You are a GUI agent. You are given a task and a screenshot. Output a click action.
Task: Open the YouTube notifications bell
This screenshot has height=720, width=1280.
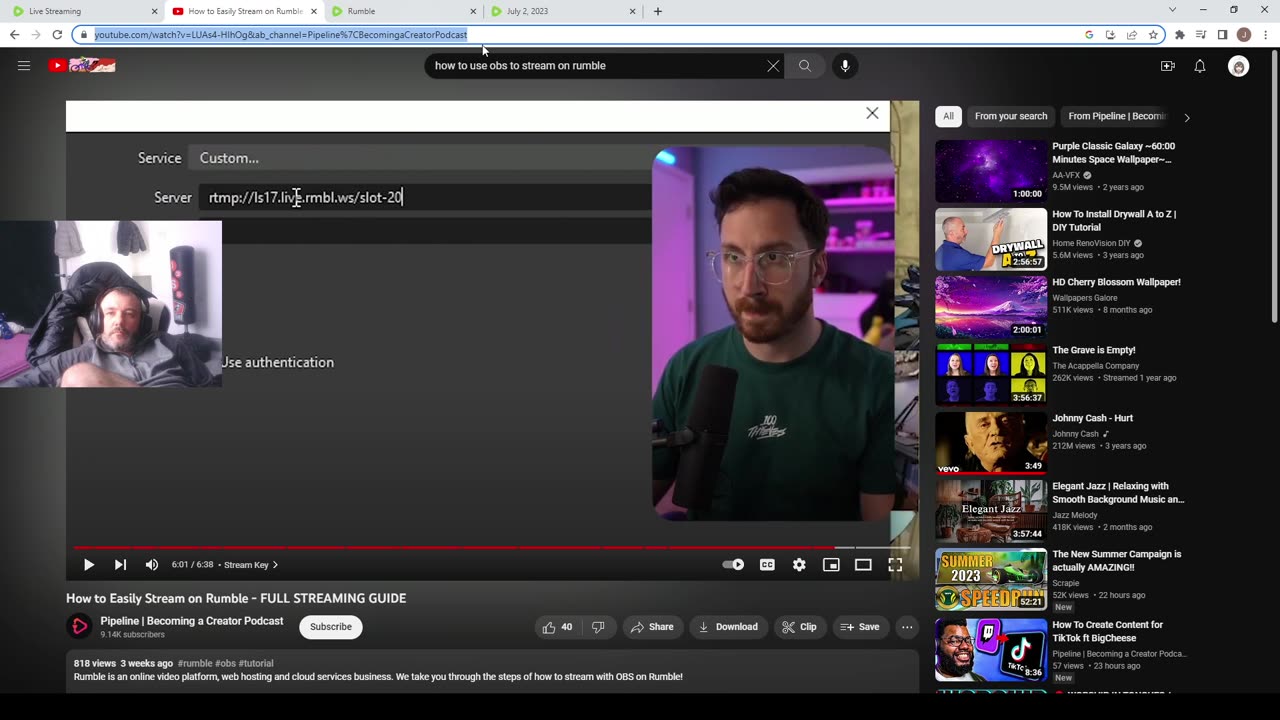(1200, 66)
